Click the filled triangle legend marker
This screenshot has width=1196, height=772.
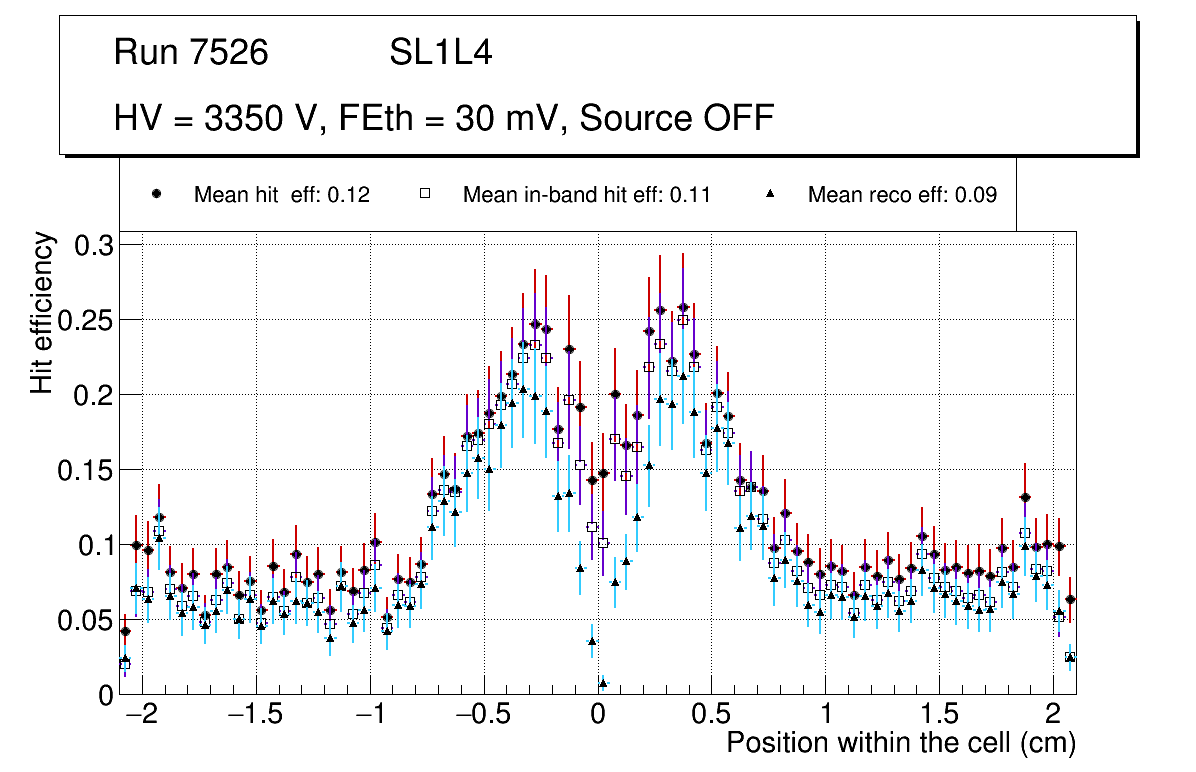771,195
